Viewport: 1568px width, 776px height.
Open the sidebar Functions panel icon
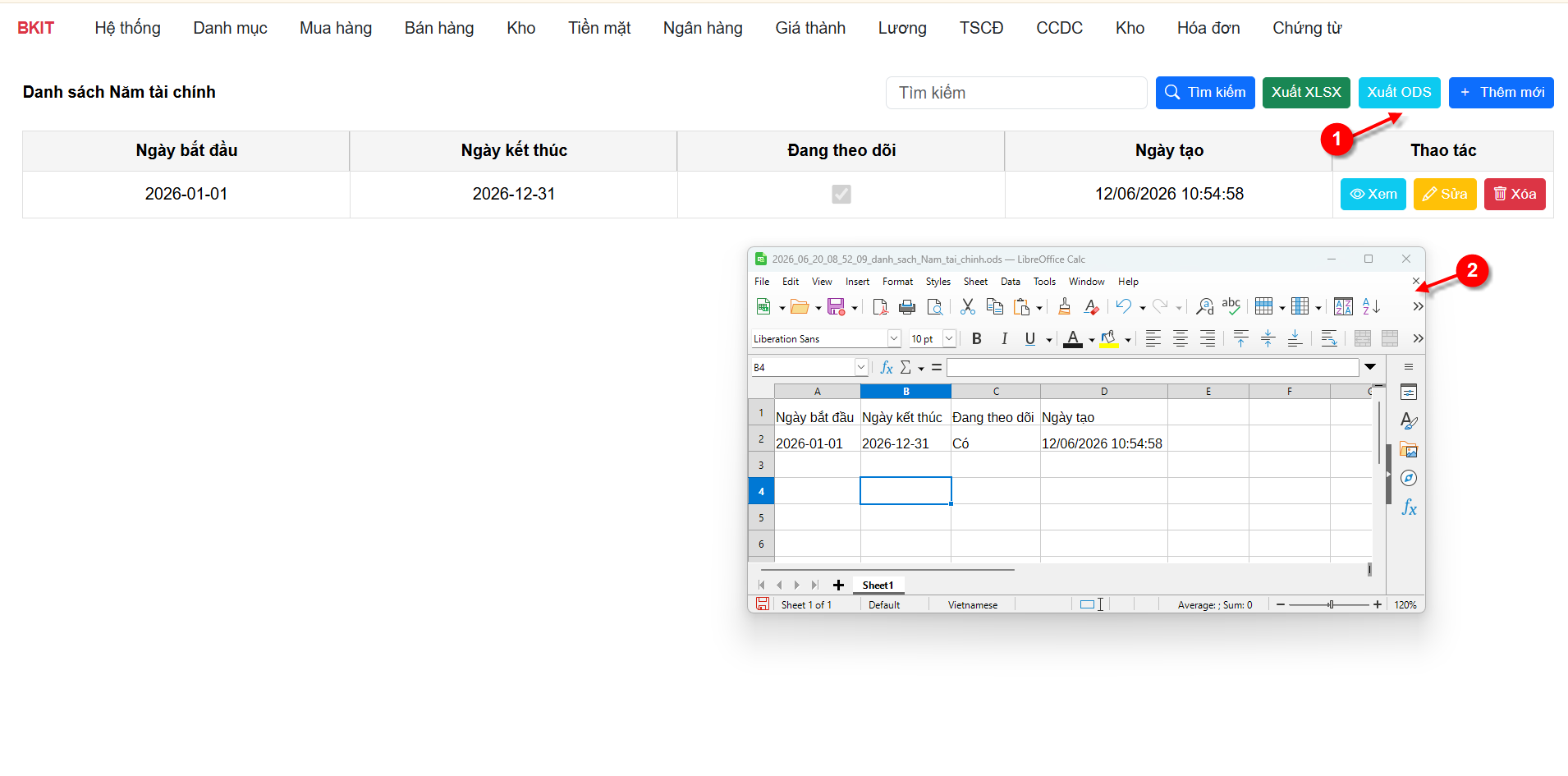[1409, 507]
